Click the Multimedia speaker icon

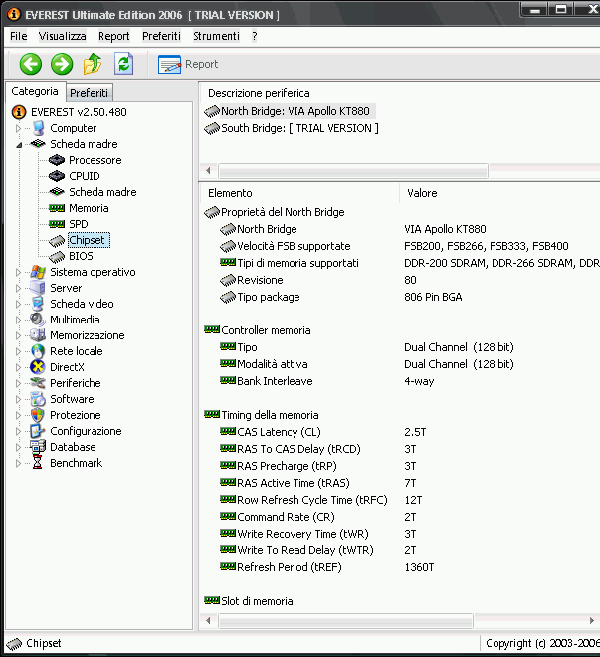tap(38, 320)
